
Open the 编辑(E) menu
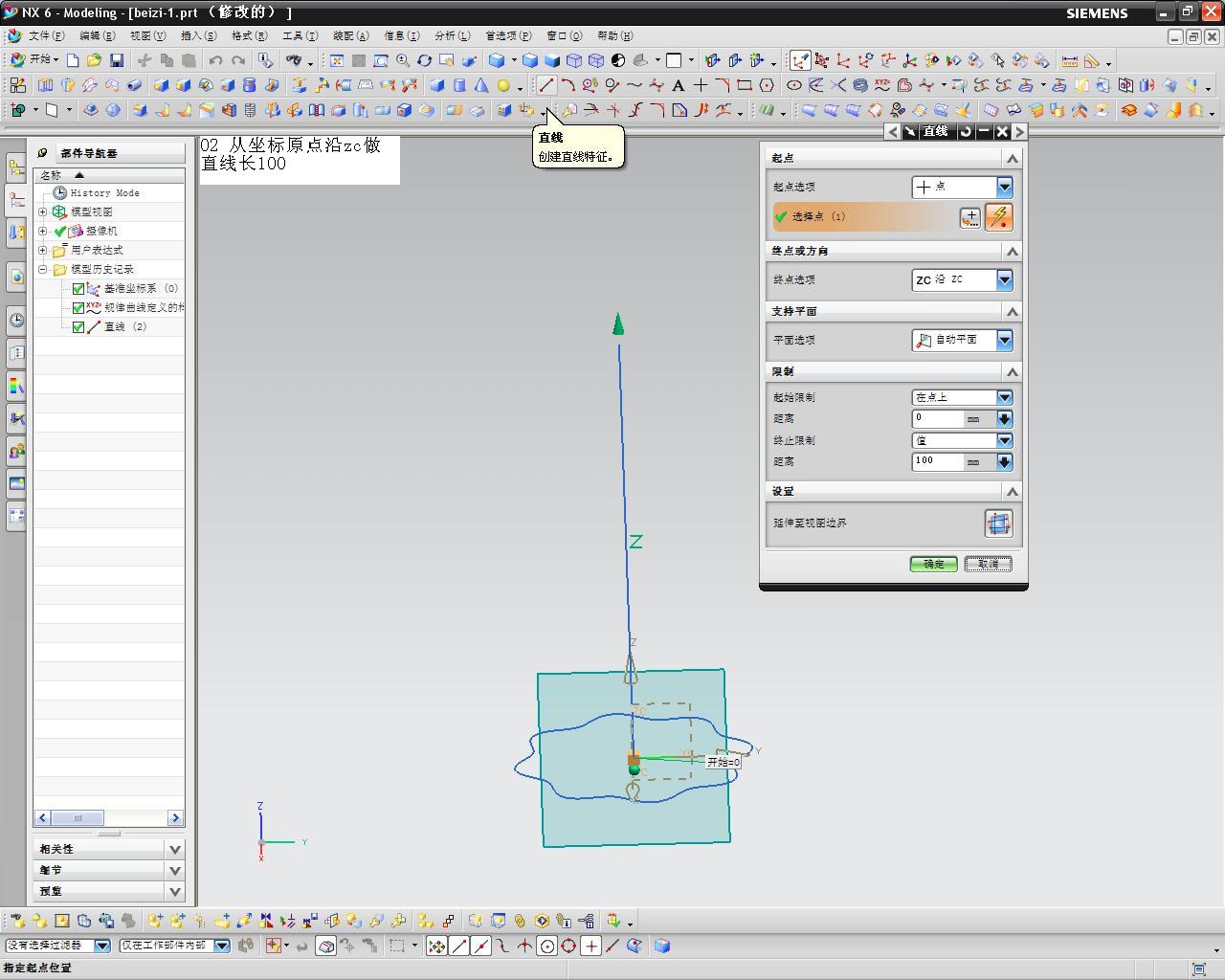(x=97, y=35)
